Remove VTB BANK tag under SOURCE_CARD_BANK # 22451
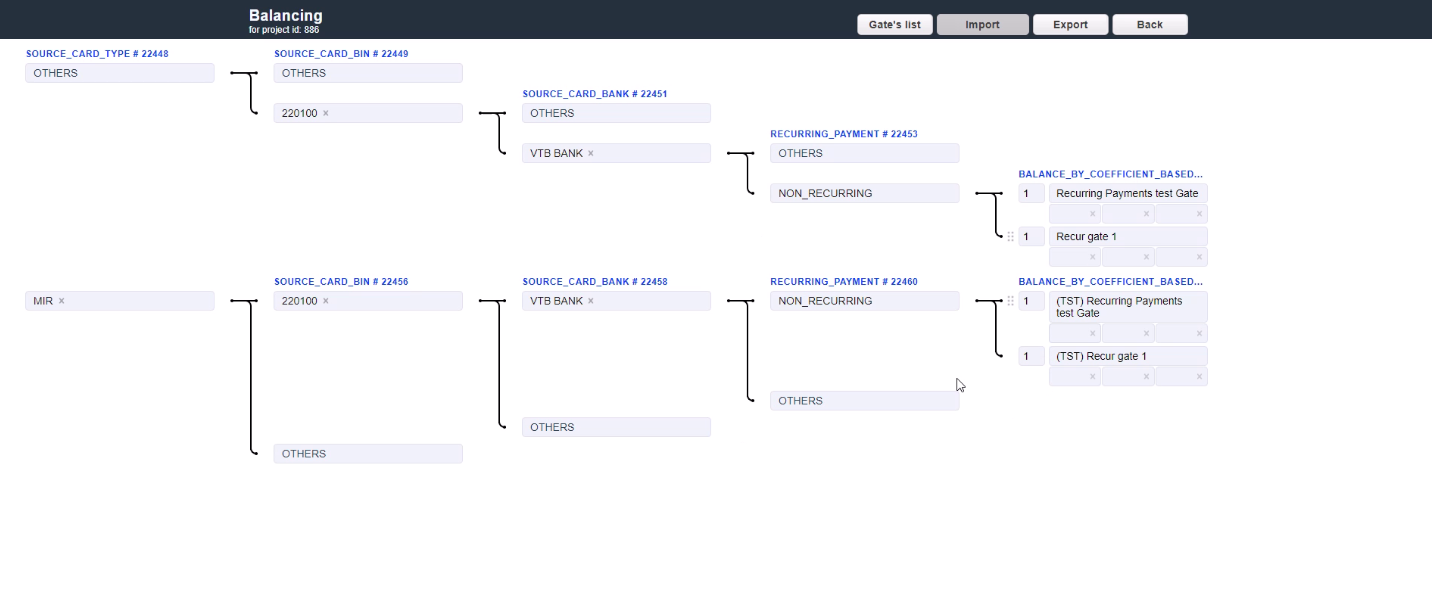 [590, 153]
